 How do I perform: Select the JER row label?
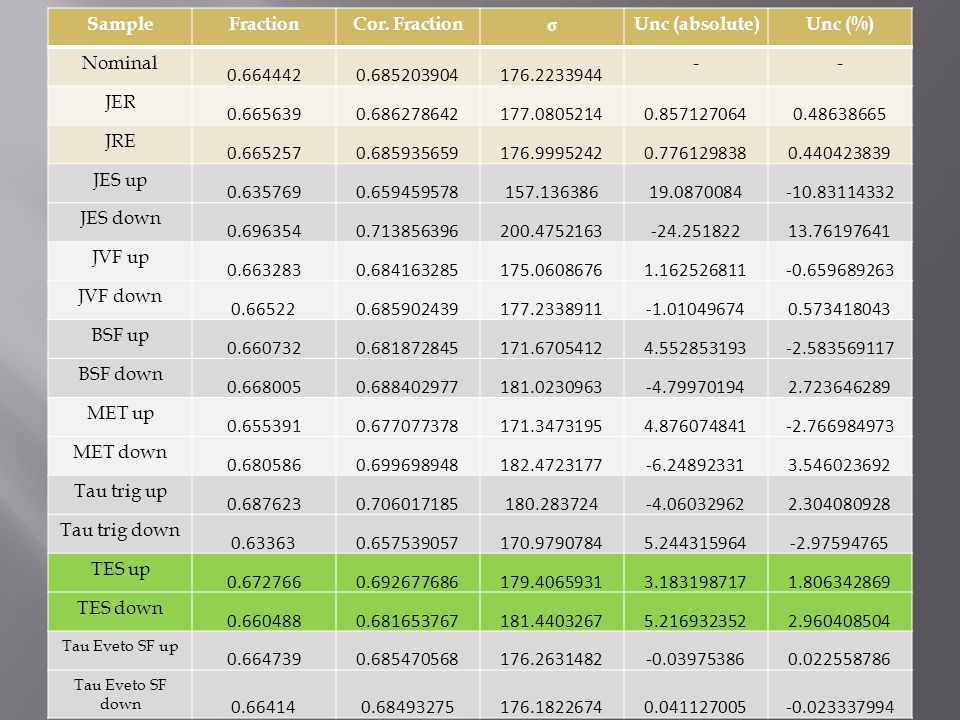(x=119, y=102)
